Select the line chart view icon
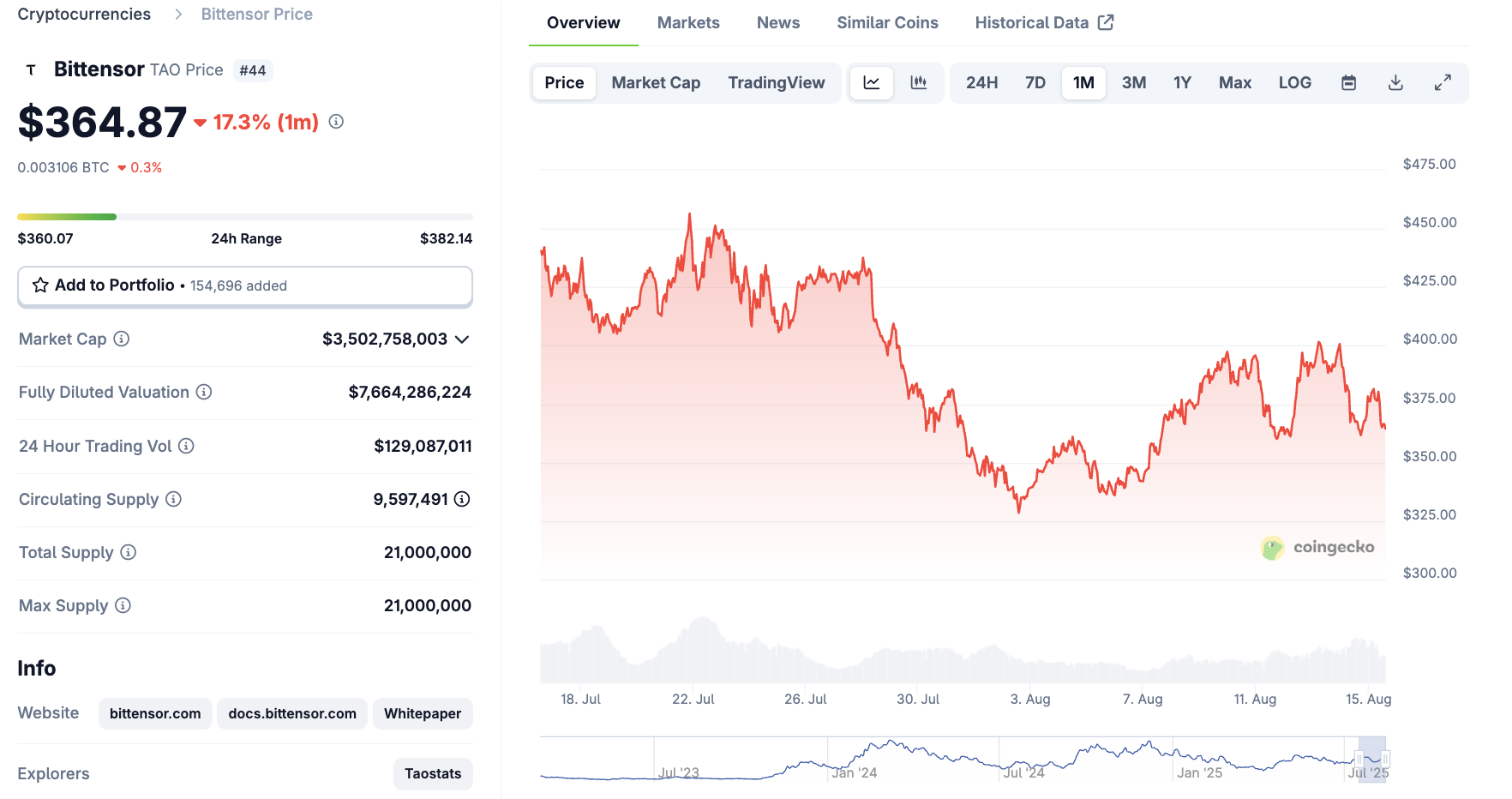 click(x=872, y=82)
